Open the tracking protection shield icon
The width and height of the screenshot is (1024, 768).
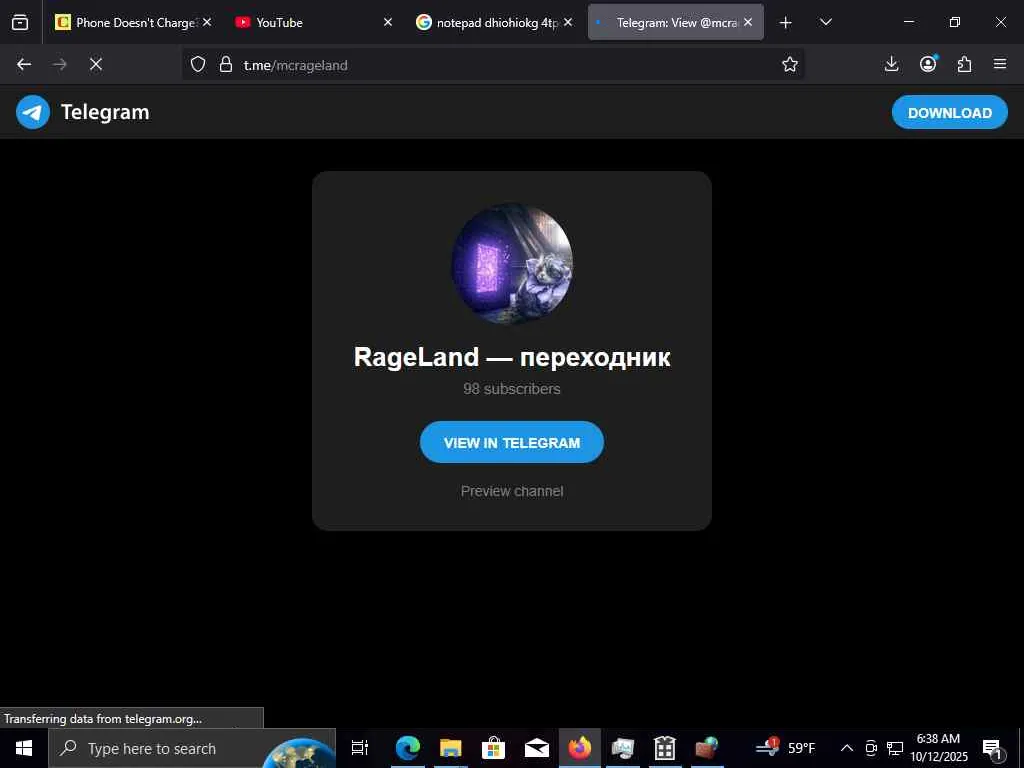pyautogui.click(x=198, y=65)
